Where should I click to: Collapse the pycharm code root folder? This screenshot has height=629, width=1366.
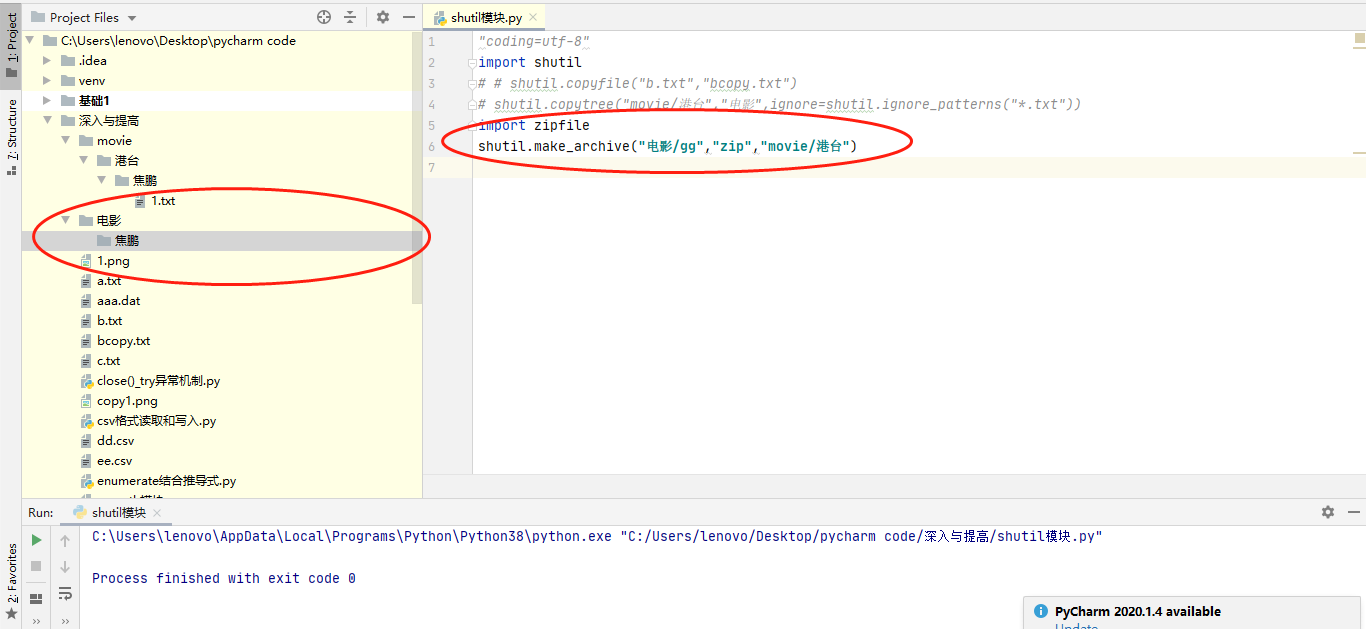click(x=30, y=41)
